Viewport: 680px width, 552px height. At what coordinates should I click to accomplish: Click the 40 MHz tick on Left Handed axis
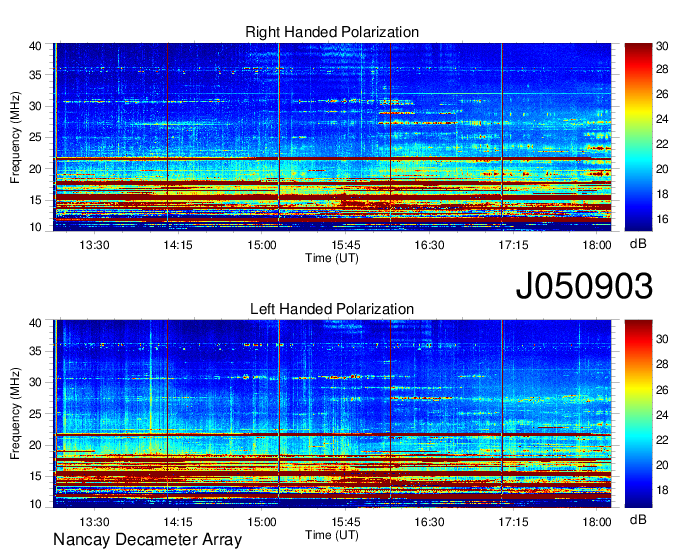tap(35, 323)
